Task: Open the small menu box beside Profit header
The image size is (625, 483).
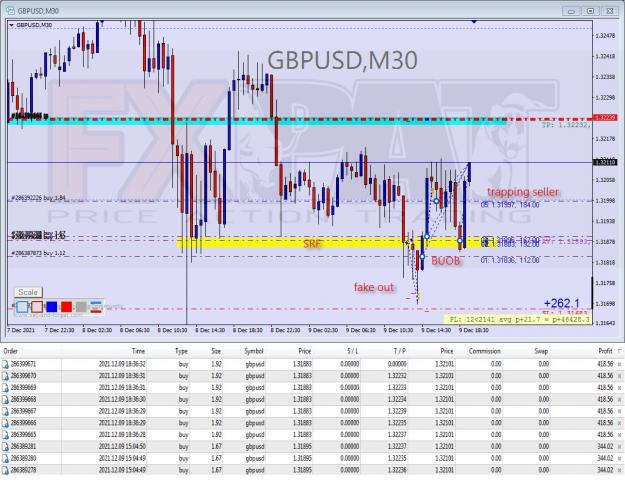Action: [619, 351]
